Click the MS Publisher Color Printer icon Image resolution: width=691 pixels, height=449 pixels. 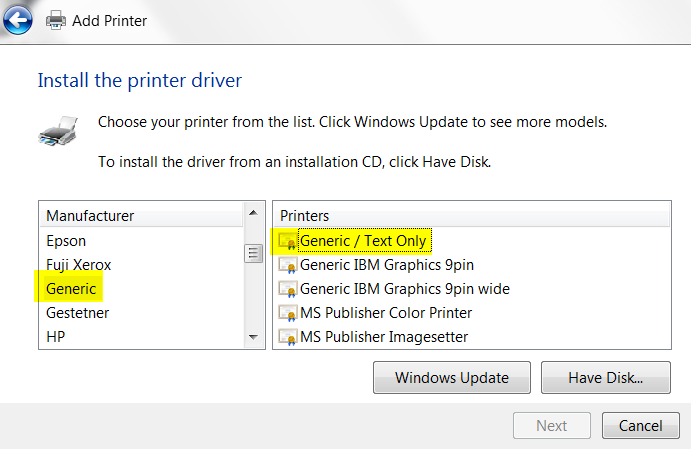coord(288,313)
